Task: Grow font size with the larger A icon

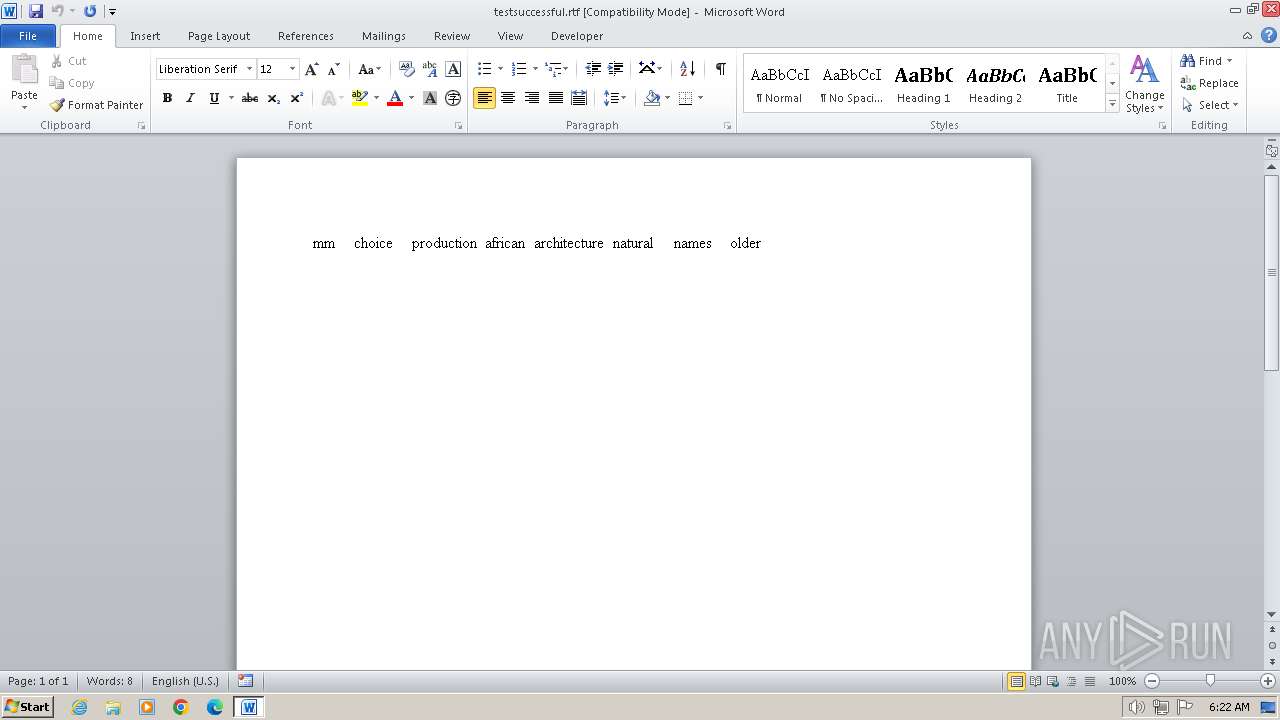Action: tap(312, 69)
